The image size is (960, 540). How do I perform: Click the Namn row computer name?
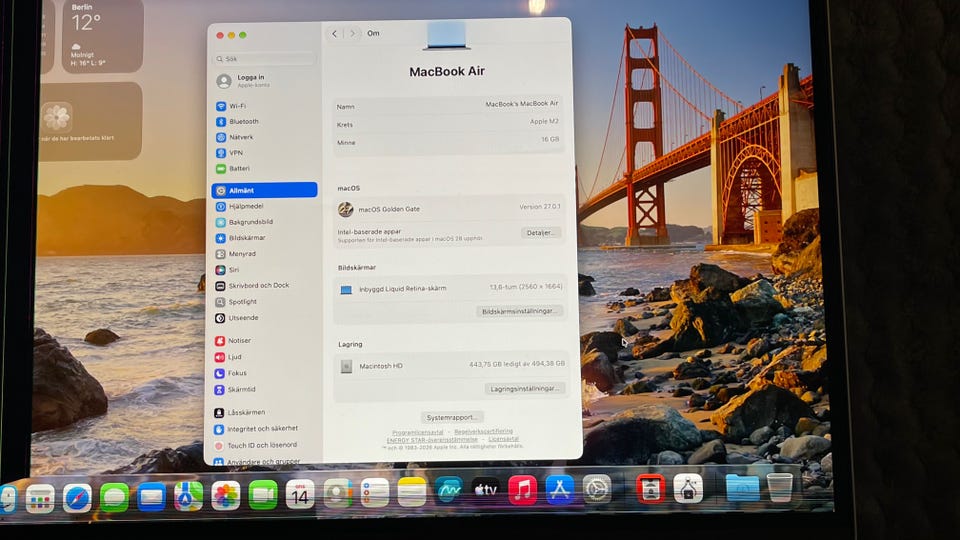[x=448, y=105]
